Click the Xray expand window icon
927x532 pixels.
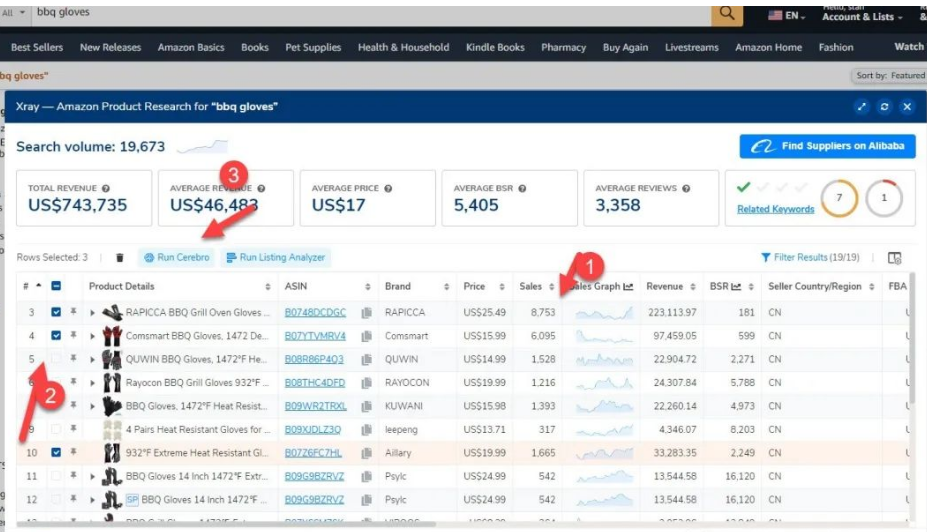coord(861,106)
